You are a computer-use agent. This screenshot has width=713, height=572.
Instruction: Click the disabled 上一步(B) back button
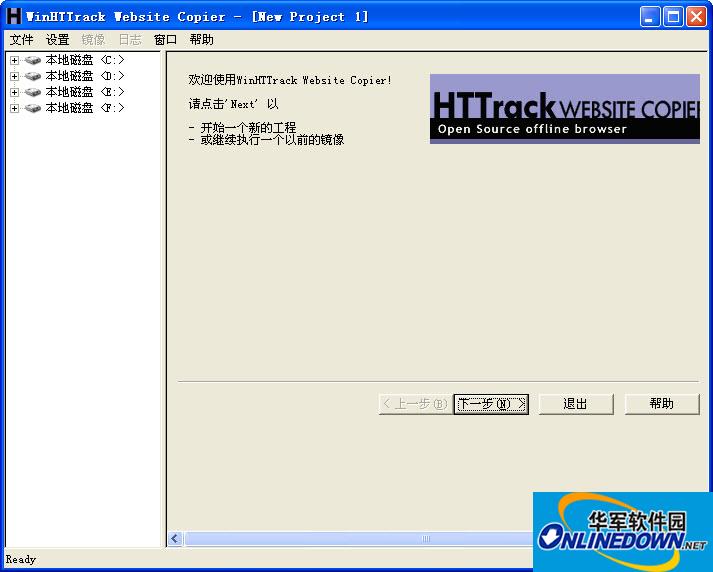click(x=416, y=404)
